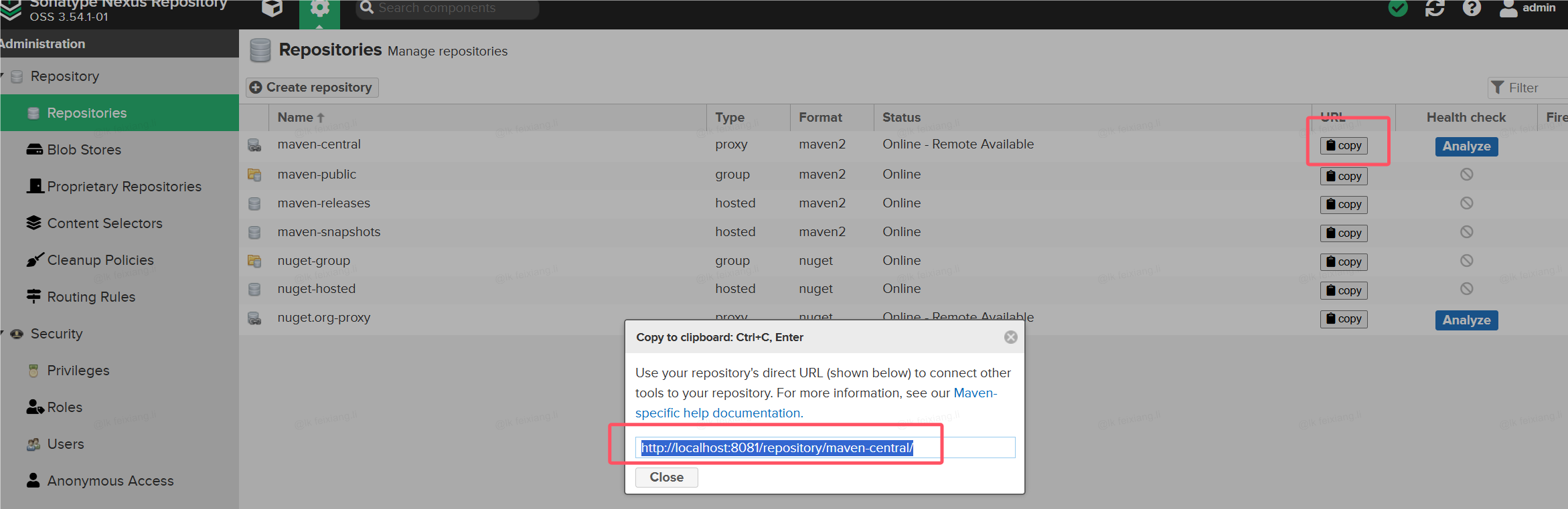Collapse the Security tree section
1568x509 pixels.
pos(3,332)
